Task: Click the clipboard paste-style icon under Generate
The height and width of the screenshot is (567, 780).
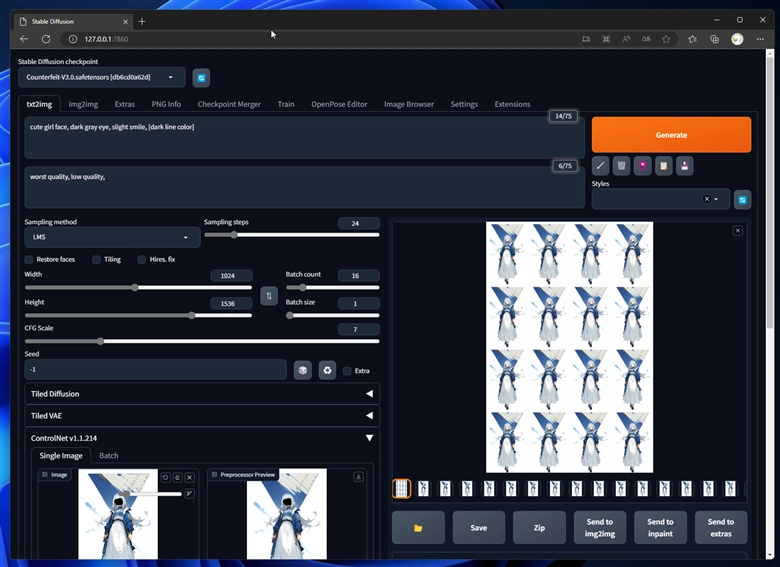Action: click(x=662, y=166)
